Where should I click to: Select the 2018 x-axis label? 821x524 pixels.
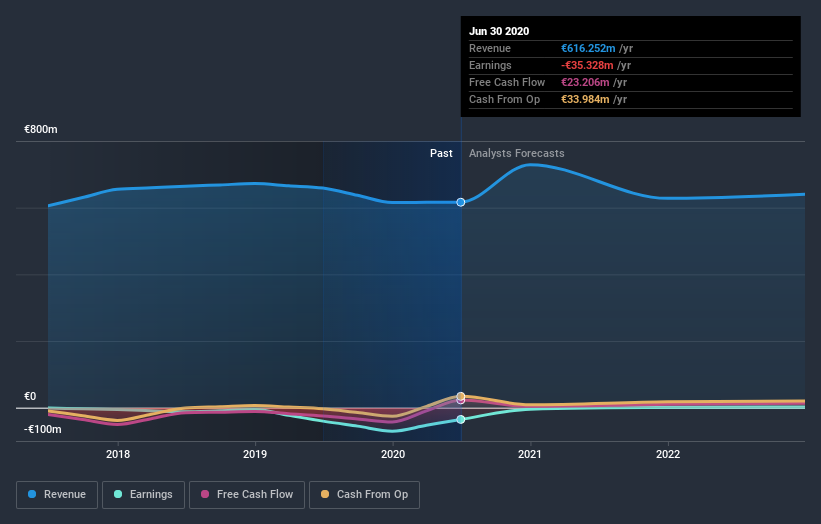118,454
